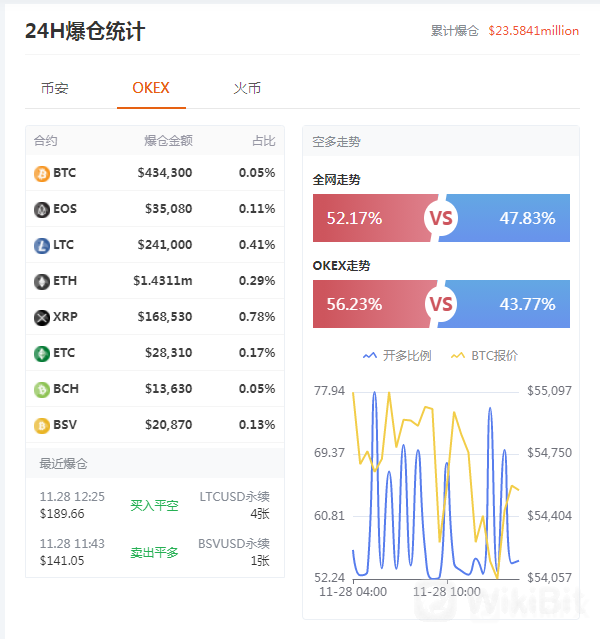This screenshot has height=639, width=600.
Task: Click the ETH coin icon
Action: 42,282
